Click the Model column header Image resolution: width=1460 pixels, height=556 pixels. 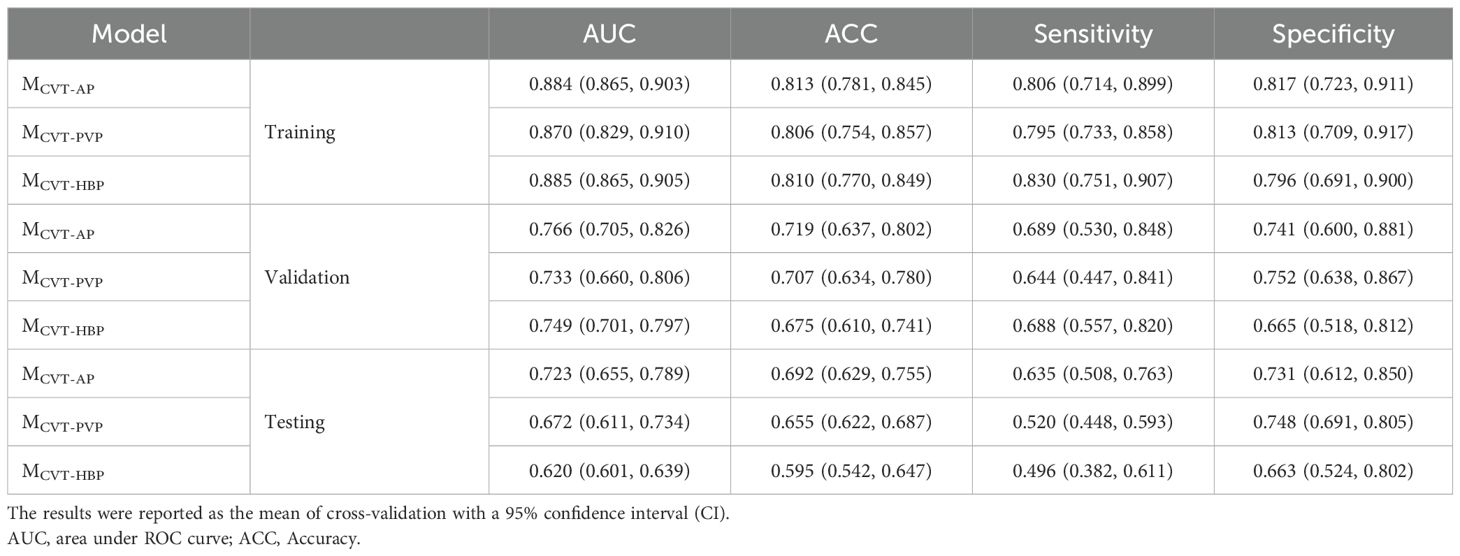coord(127,34)
